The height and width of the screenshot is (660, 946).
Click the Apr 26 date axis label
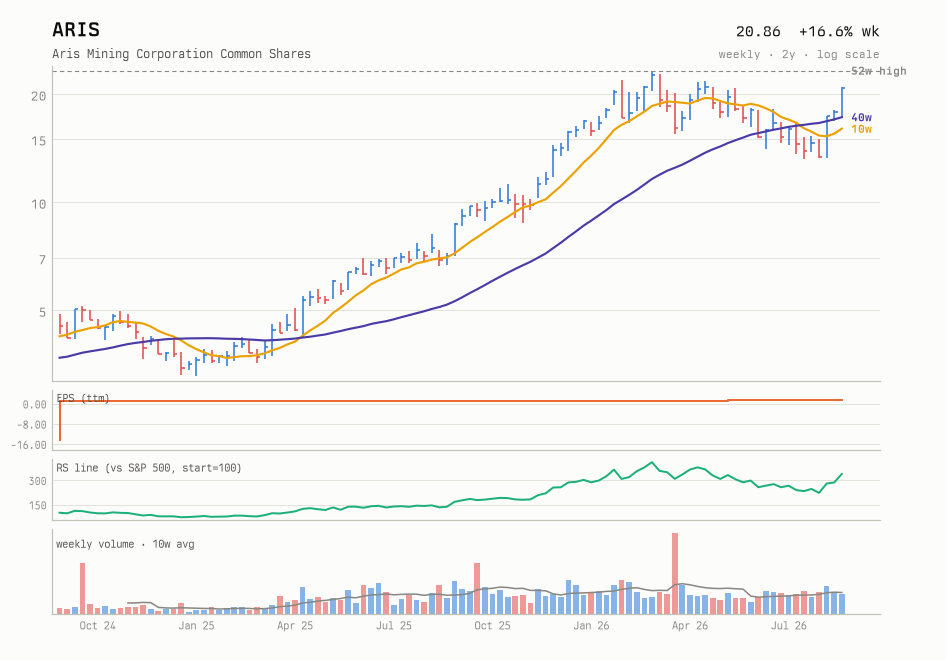tap(690, 626)
